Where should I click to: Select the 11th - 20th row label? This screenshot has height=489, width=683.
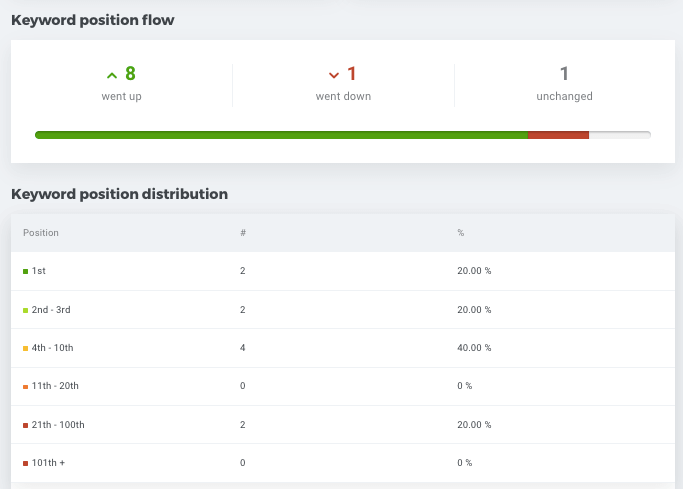pos(55,386)
